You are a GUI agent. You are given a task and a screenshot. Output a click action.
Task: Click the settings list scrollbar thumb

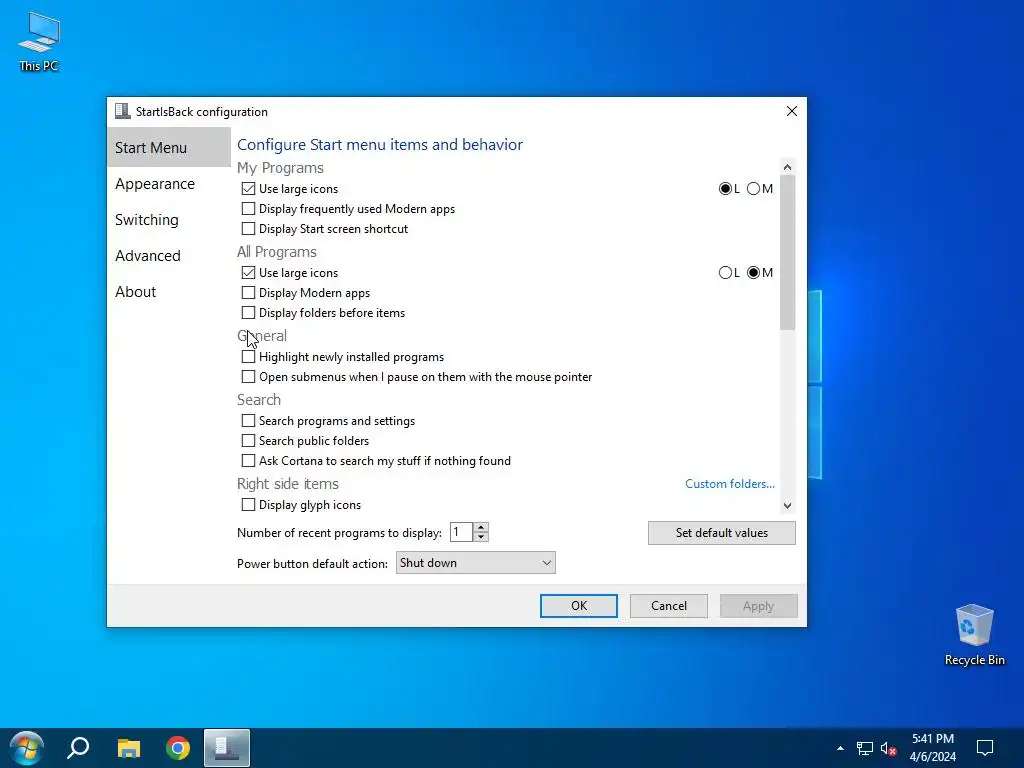(x=788, y=253)
